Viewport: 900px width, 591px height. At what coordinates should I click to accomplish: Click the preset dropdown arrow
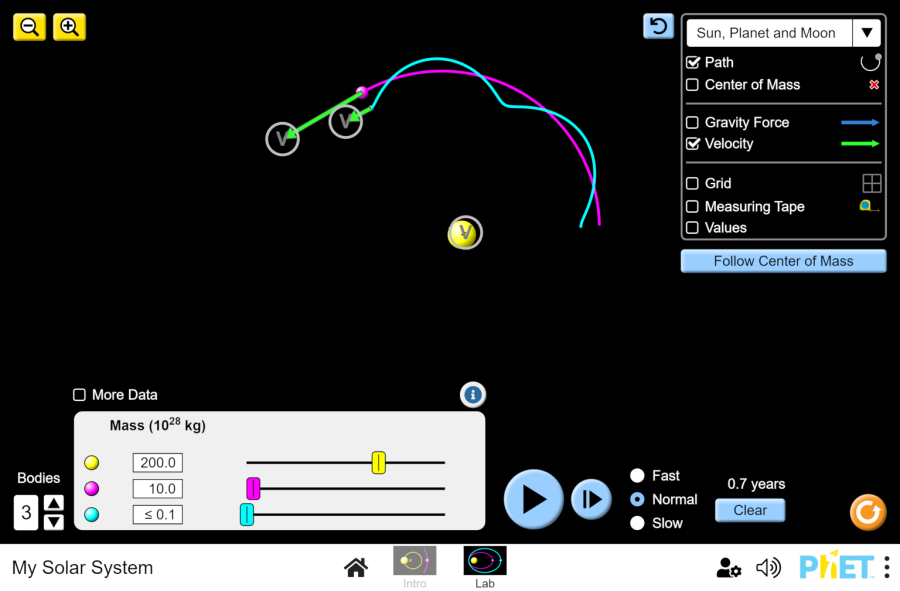pos(867,33)
